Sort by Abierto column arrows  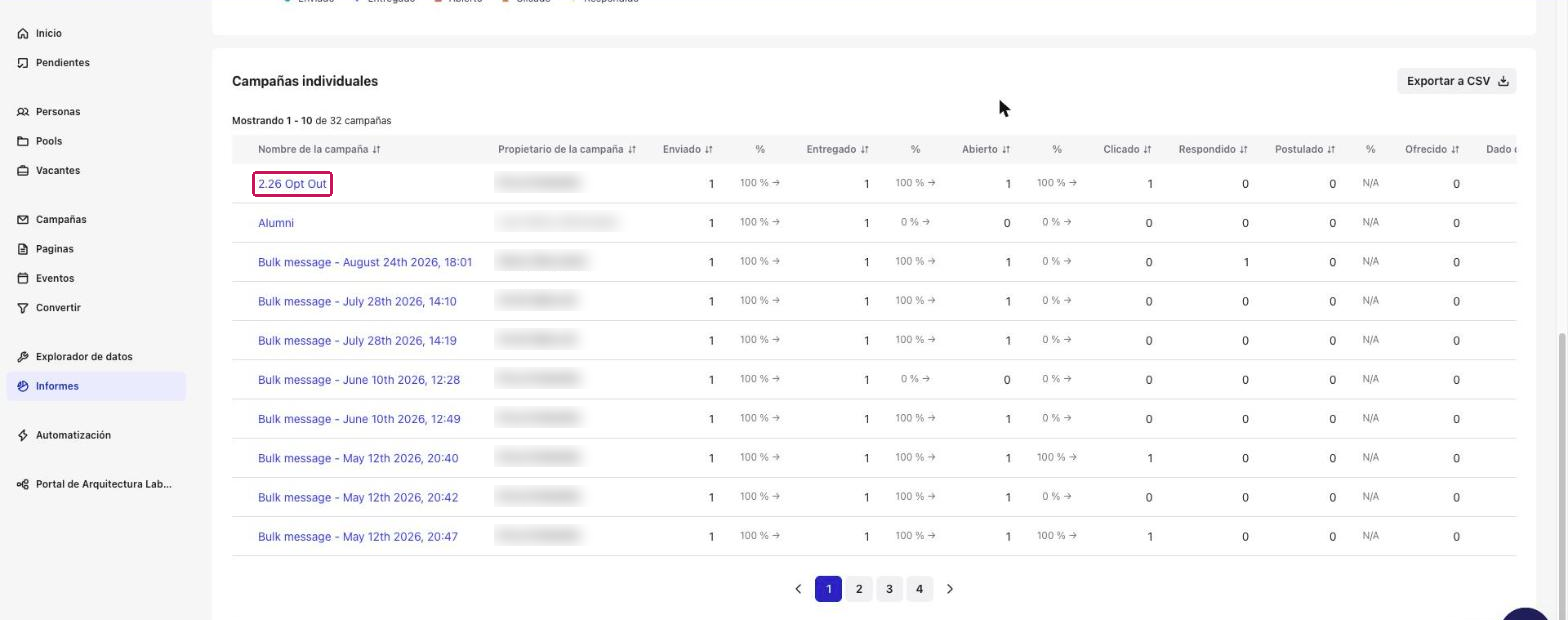pos(1006,150)
